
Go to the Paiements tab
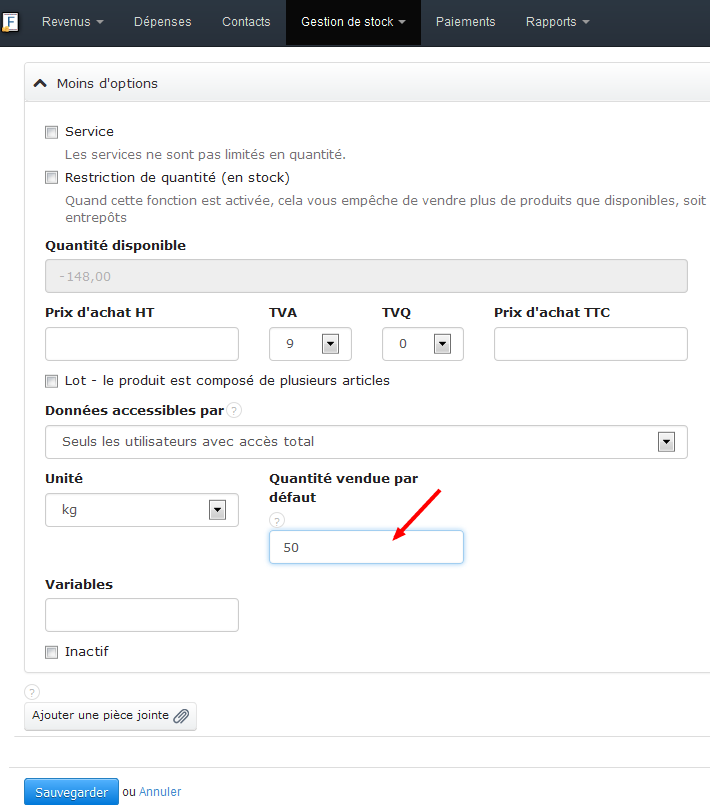coord(465,22)
